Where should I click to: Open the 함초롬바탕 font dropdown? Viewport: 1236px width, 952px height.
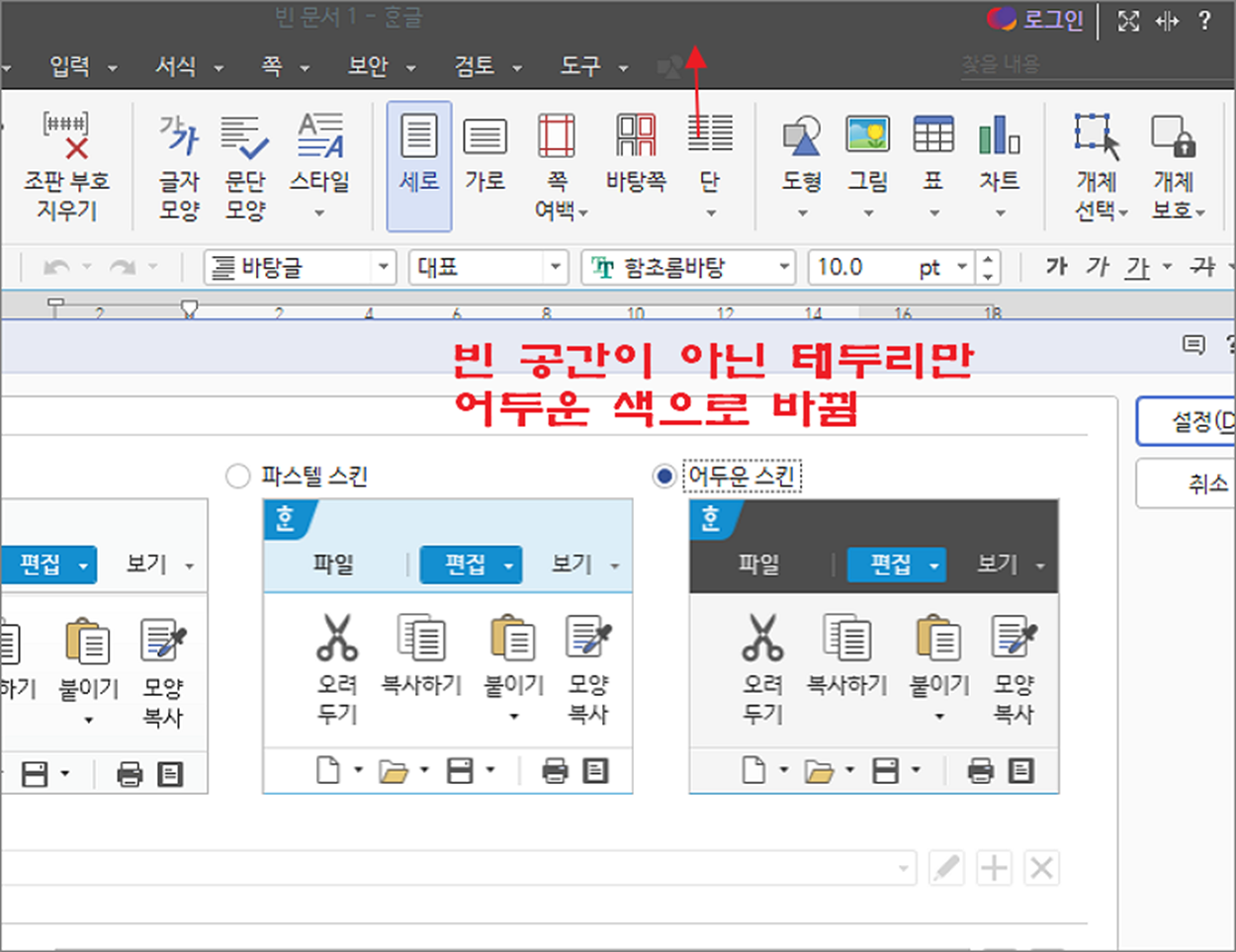point(783,267)
